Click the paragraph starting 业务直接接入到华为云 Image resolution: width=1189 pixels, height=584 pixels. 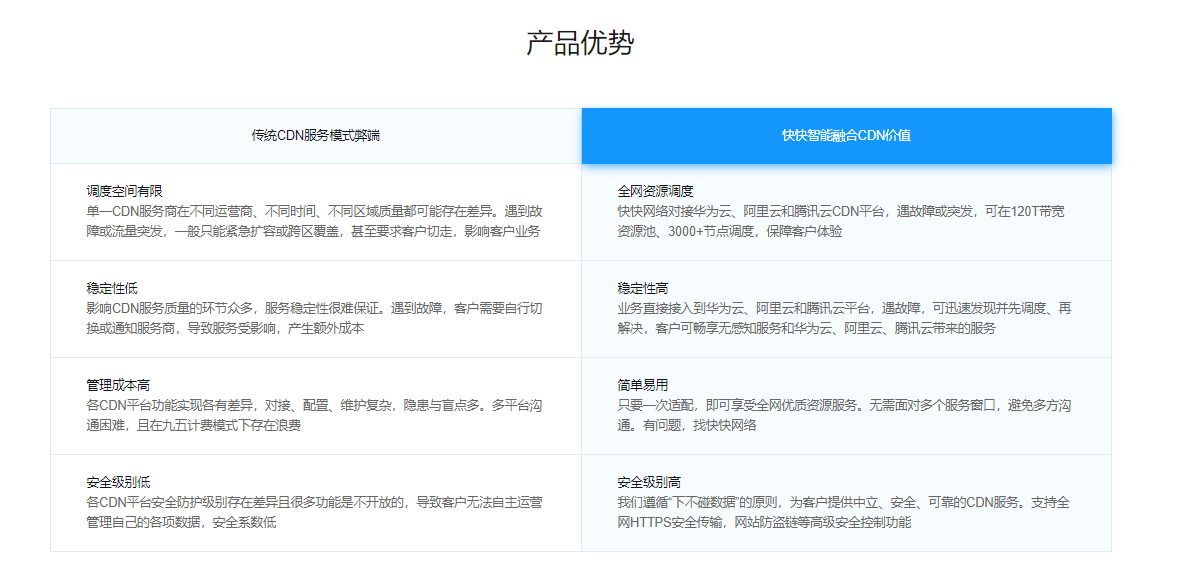click(x=845, y=318)
